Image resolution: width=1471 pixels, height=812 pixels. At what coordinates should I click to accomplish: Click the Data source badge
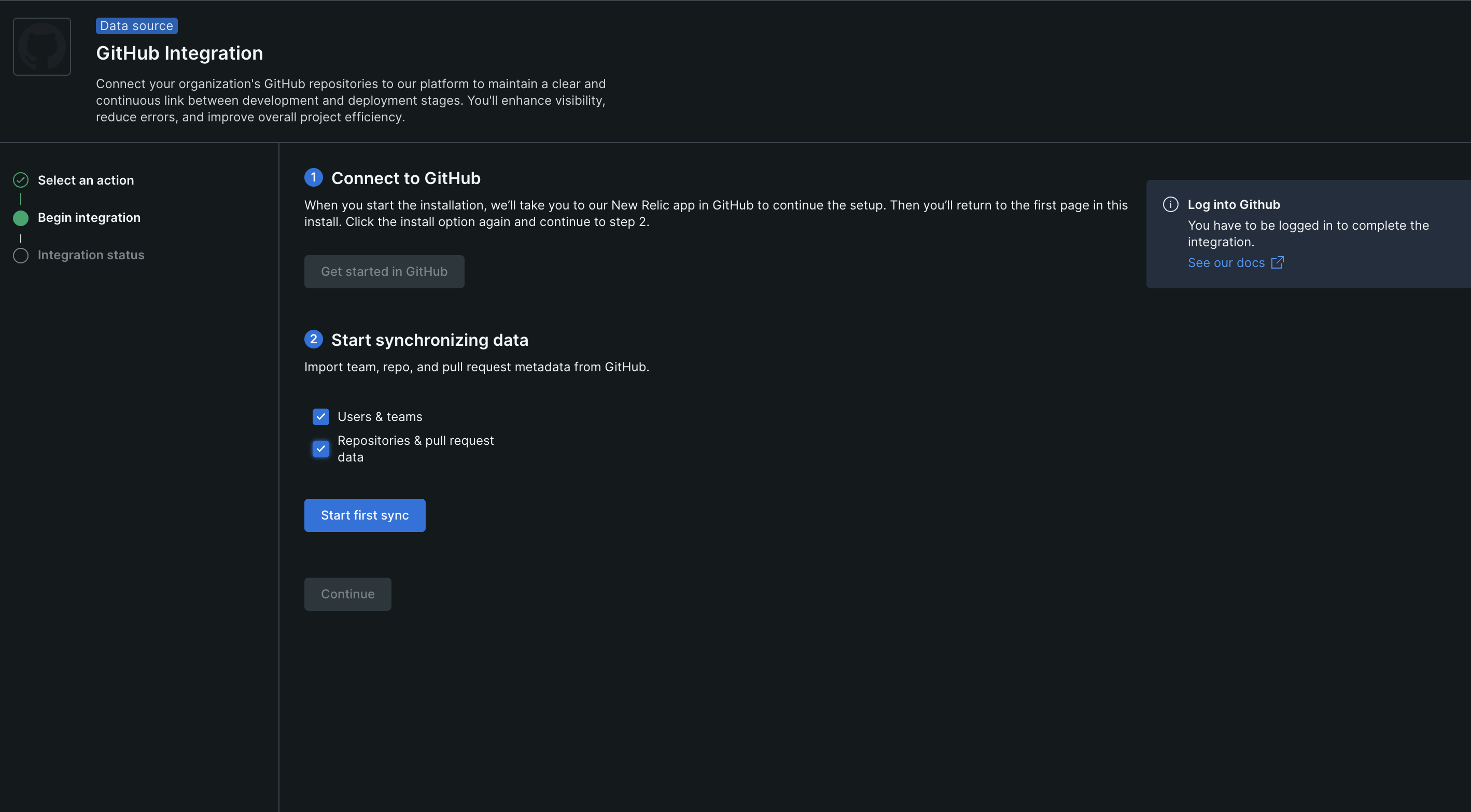tap(136, 26)
